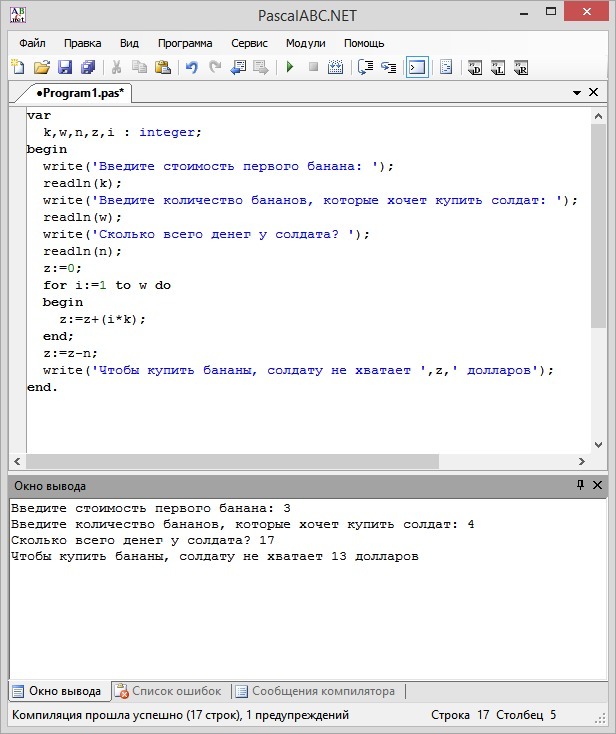This screenshot has height=734, width=616.
Task: Pin the output window panel
Action: coord(580,485)
